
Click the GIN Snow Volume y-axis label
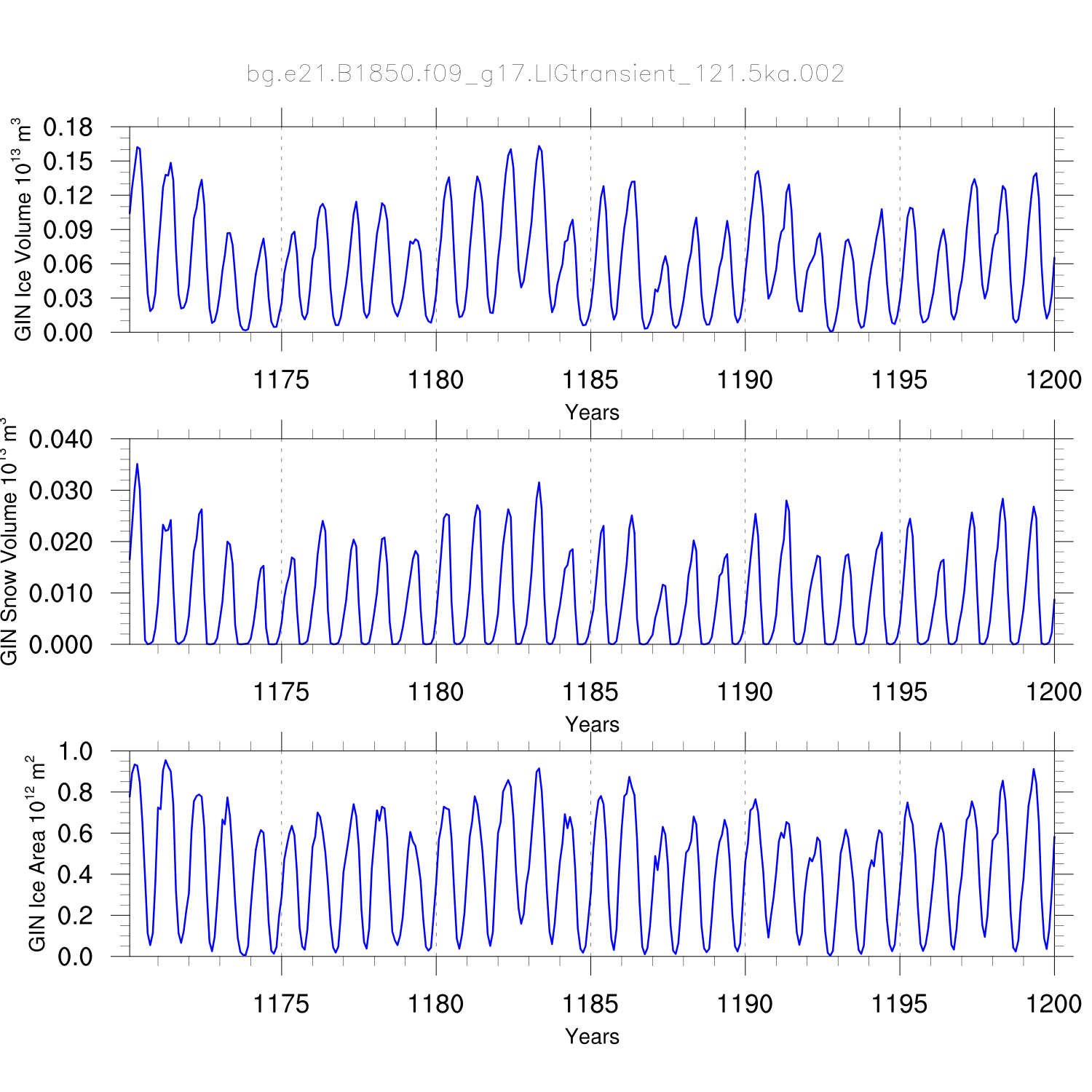(9, 541)
